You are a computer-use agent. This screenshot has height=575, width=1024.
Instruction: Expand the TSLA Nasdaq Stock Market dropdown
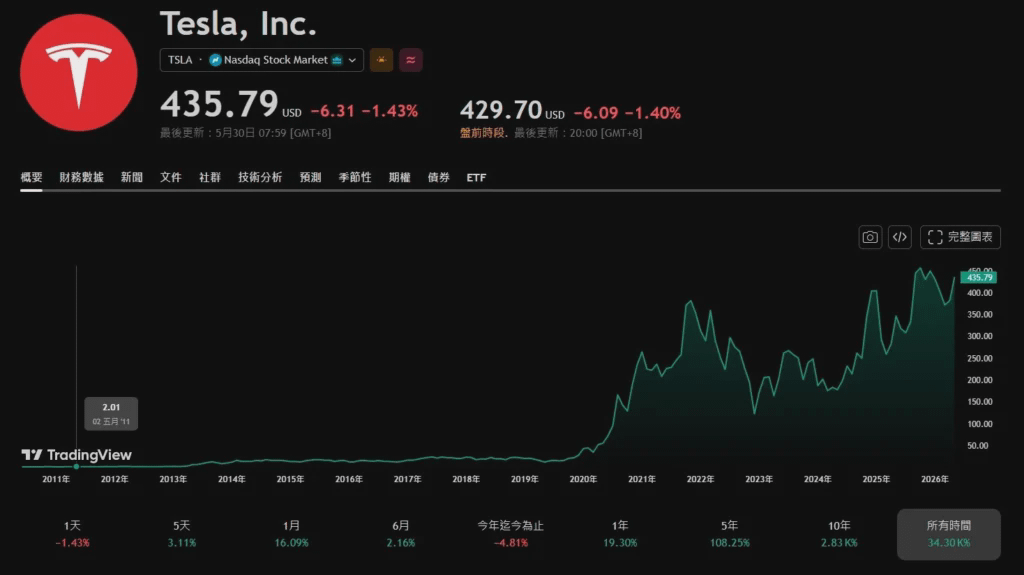coord(261,60)
